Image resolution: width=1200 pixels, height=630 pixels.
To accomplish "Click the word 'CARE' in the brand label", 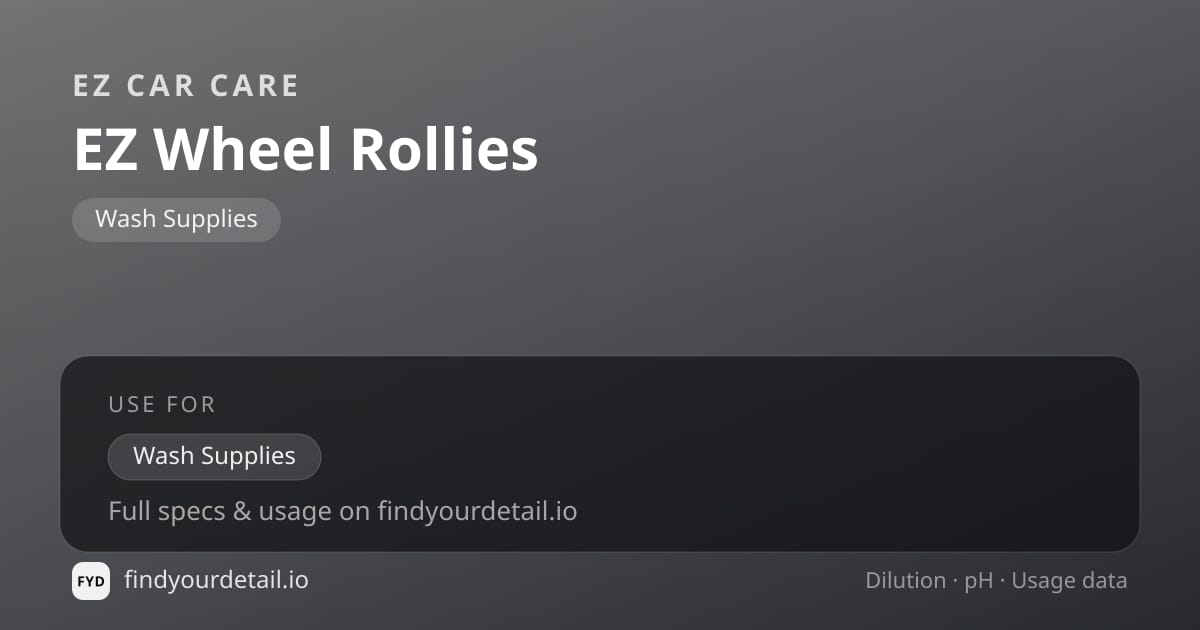I will coord(255,86).
